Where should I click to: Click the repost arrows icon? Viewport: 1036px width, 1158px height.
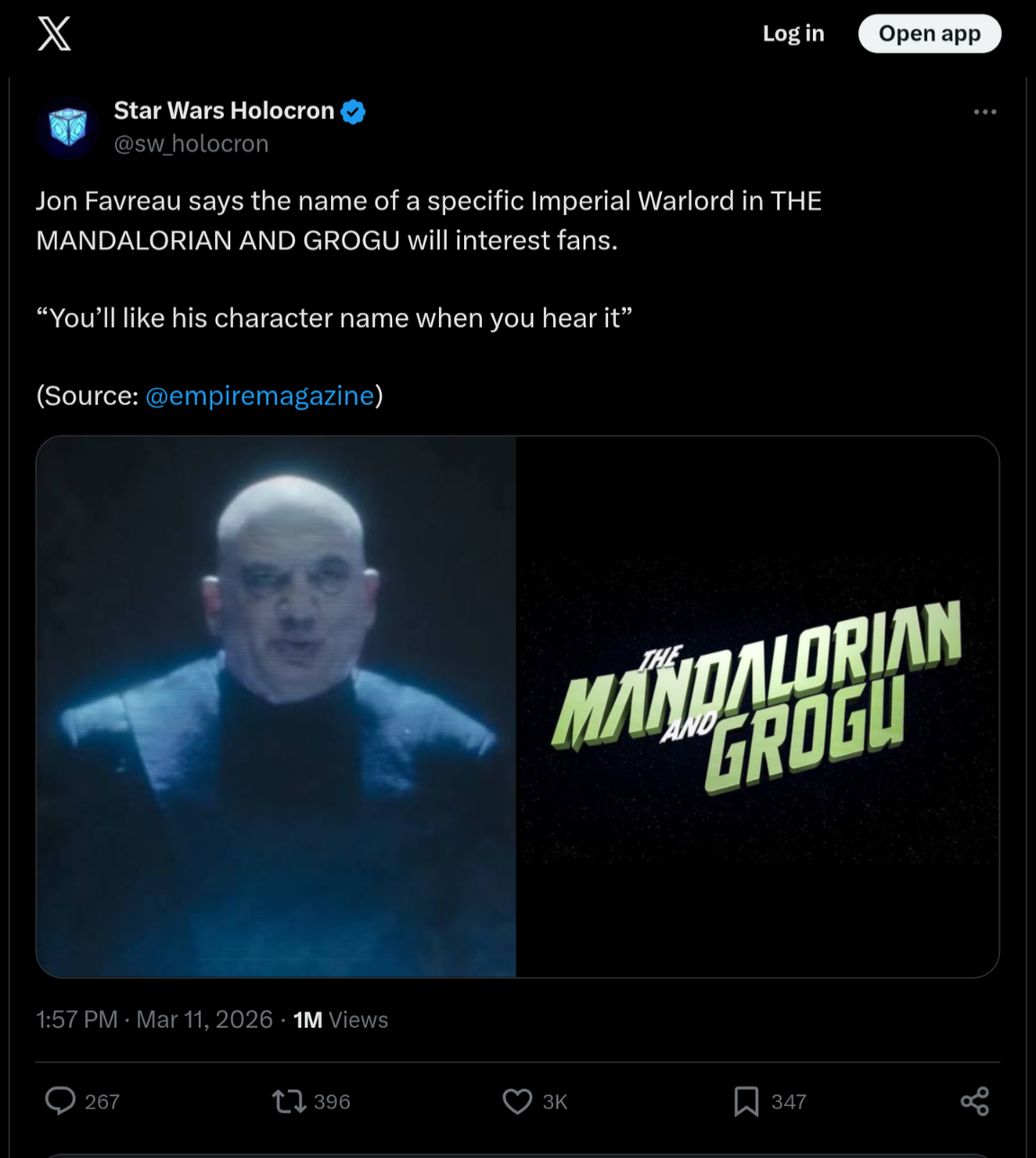[x=289, y=1100]
